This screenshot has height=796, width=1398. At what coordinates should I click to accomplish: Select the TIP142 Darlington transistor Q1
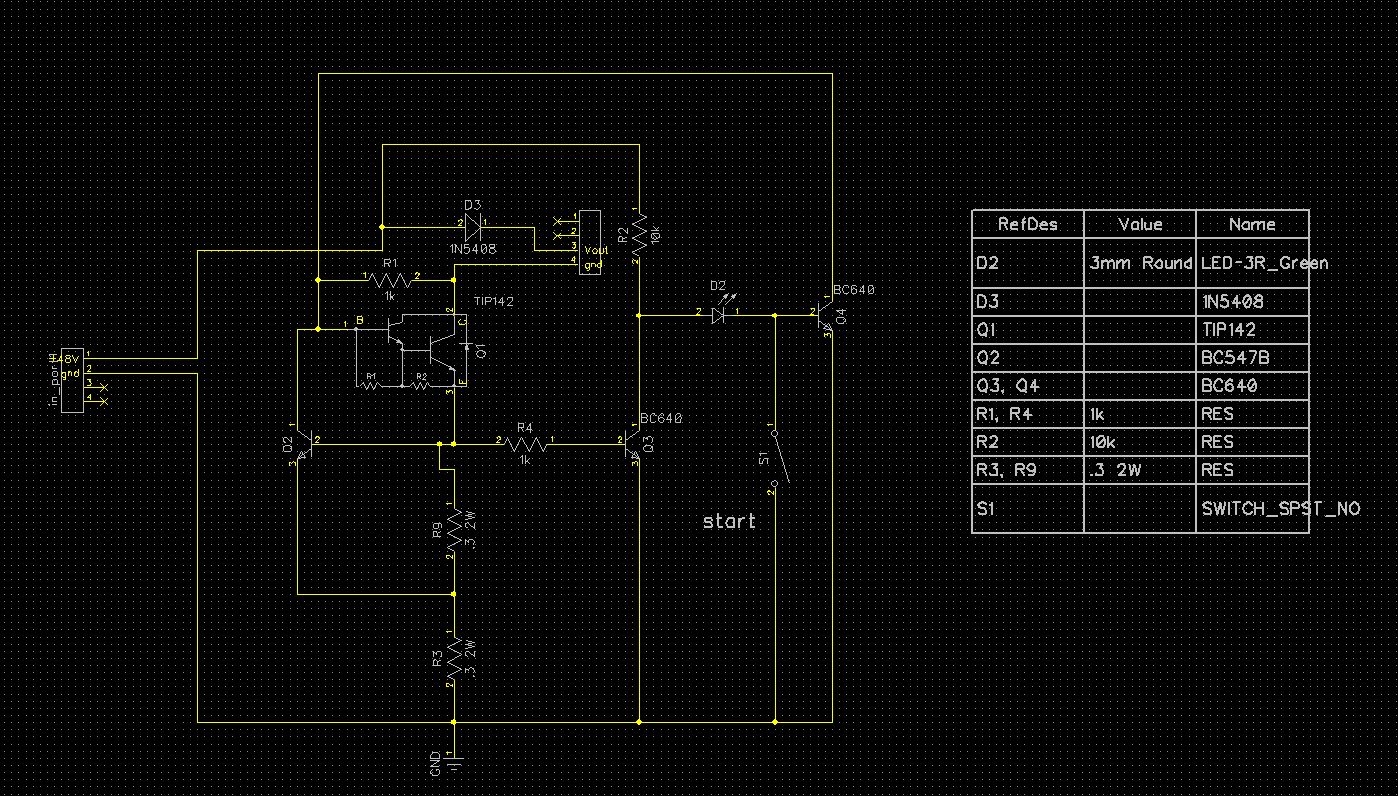(420, 350)
